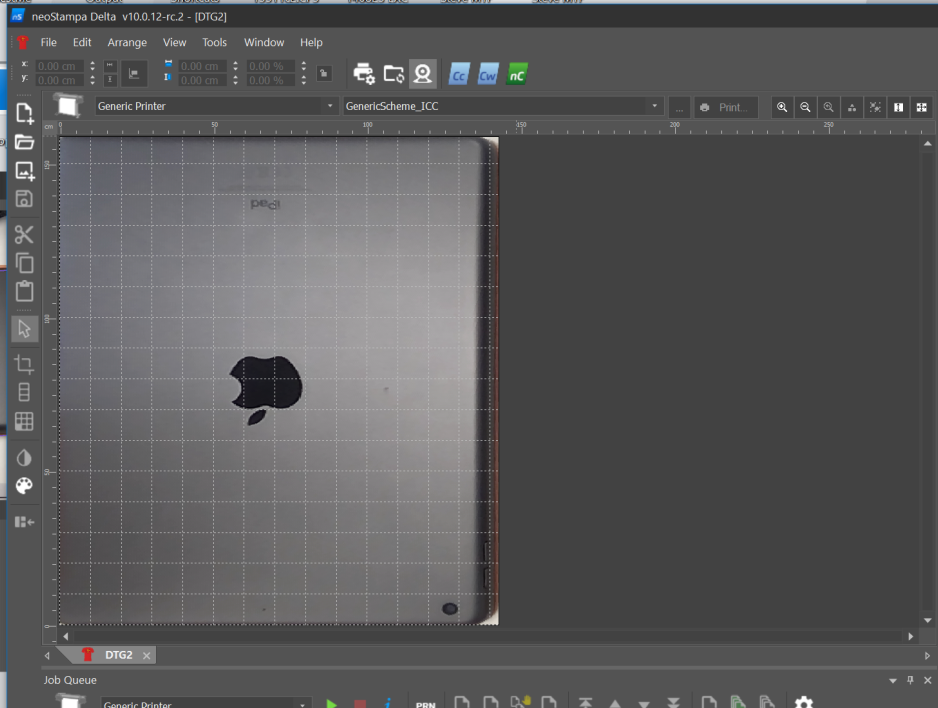Click the Cc blue module icon
The height and width of the screenshot is (708, 938).
pos(459,74)
